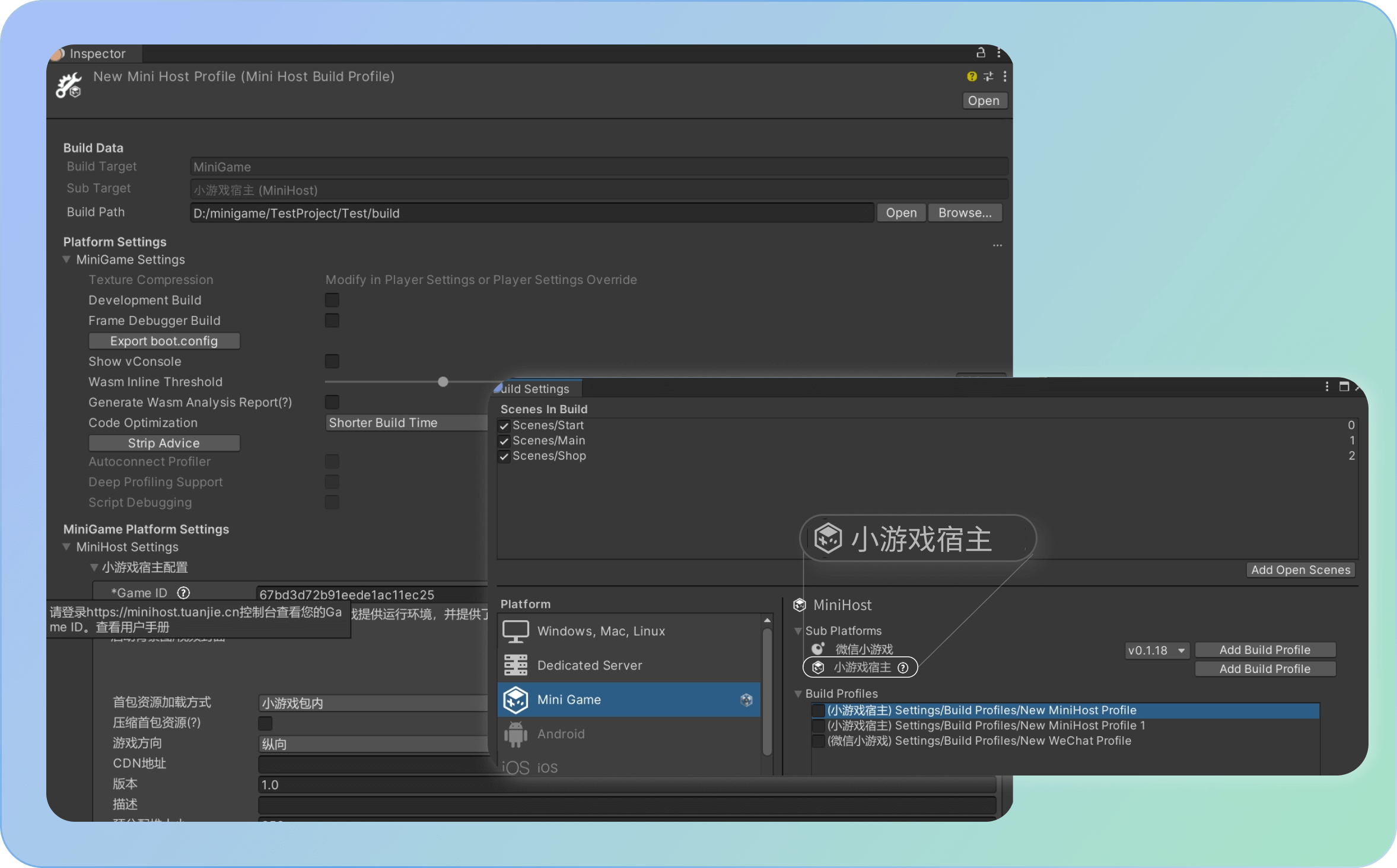Image resolution: width=1397 pixels, height=868 pixels.
Task: Toggle Generate Wasm Analysis Report checkbox
Action: coord(332,402)
